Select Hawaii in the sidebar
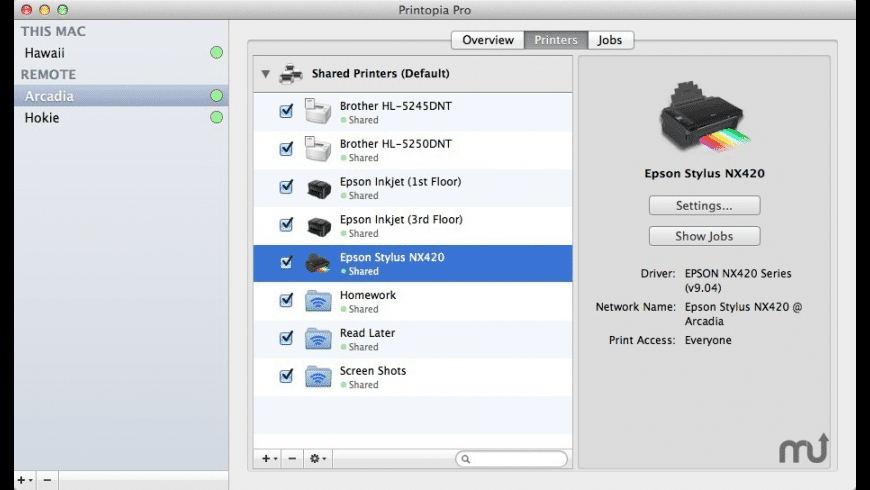Screen dimensions: 870x490 click(121, 53)
